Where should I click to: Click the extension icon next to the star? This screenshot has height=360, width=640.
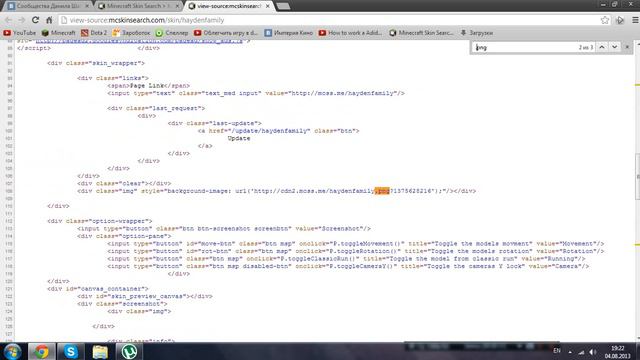click(620, 20)
